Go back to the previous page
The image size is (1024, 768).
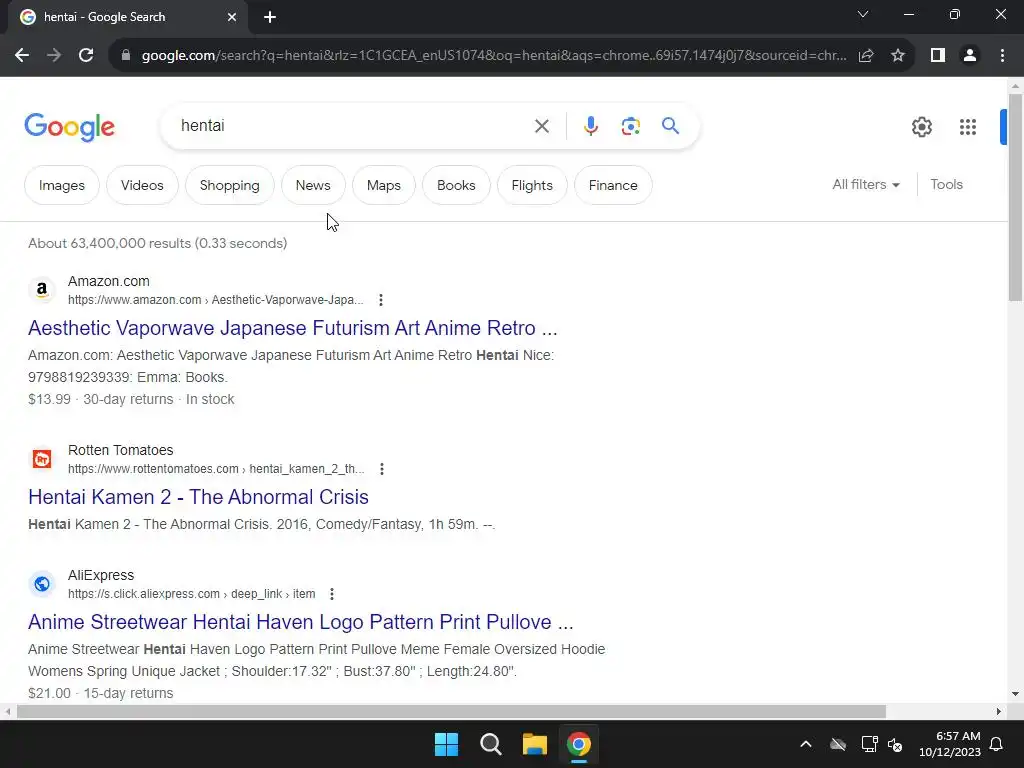coord(22,56)
